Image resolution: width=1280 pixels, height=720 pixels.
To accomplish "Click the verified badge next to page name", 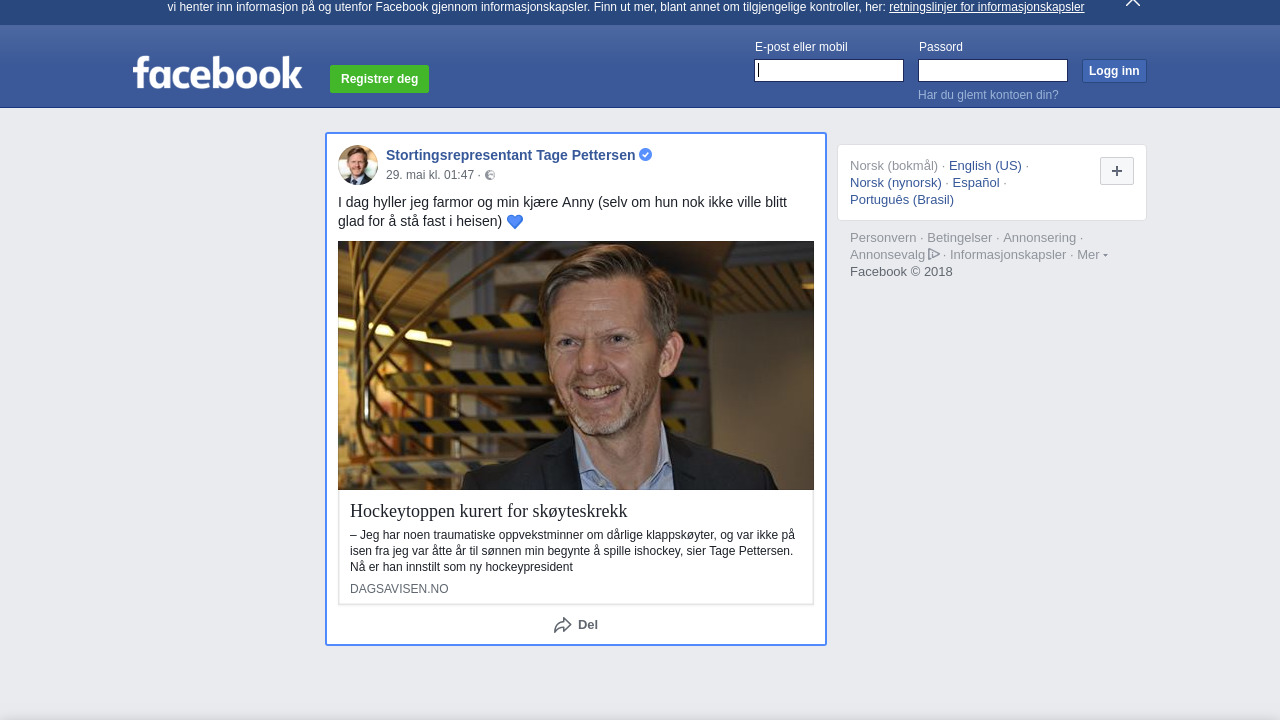I will coord(646,155).
